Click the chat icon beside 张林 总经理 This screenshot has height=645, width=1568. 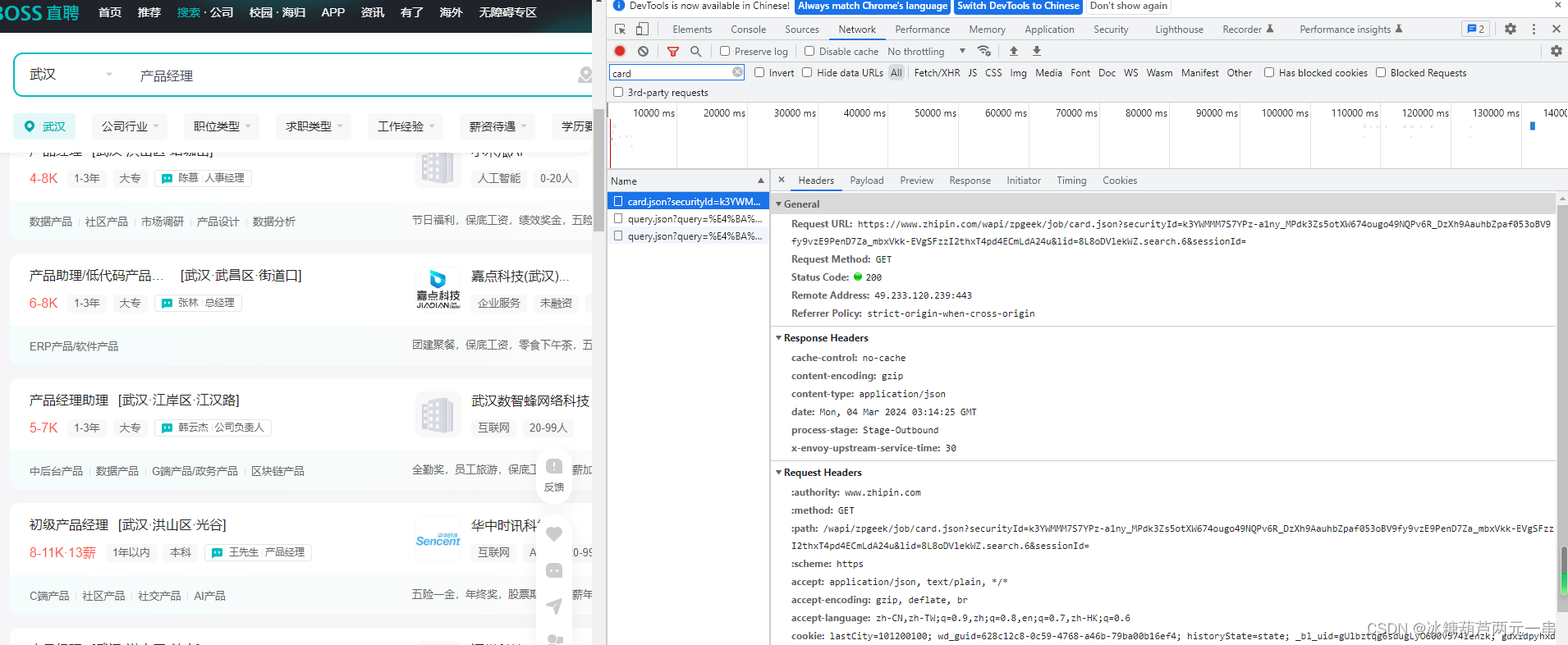[167, 303]
